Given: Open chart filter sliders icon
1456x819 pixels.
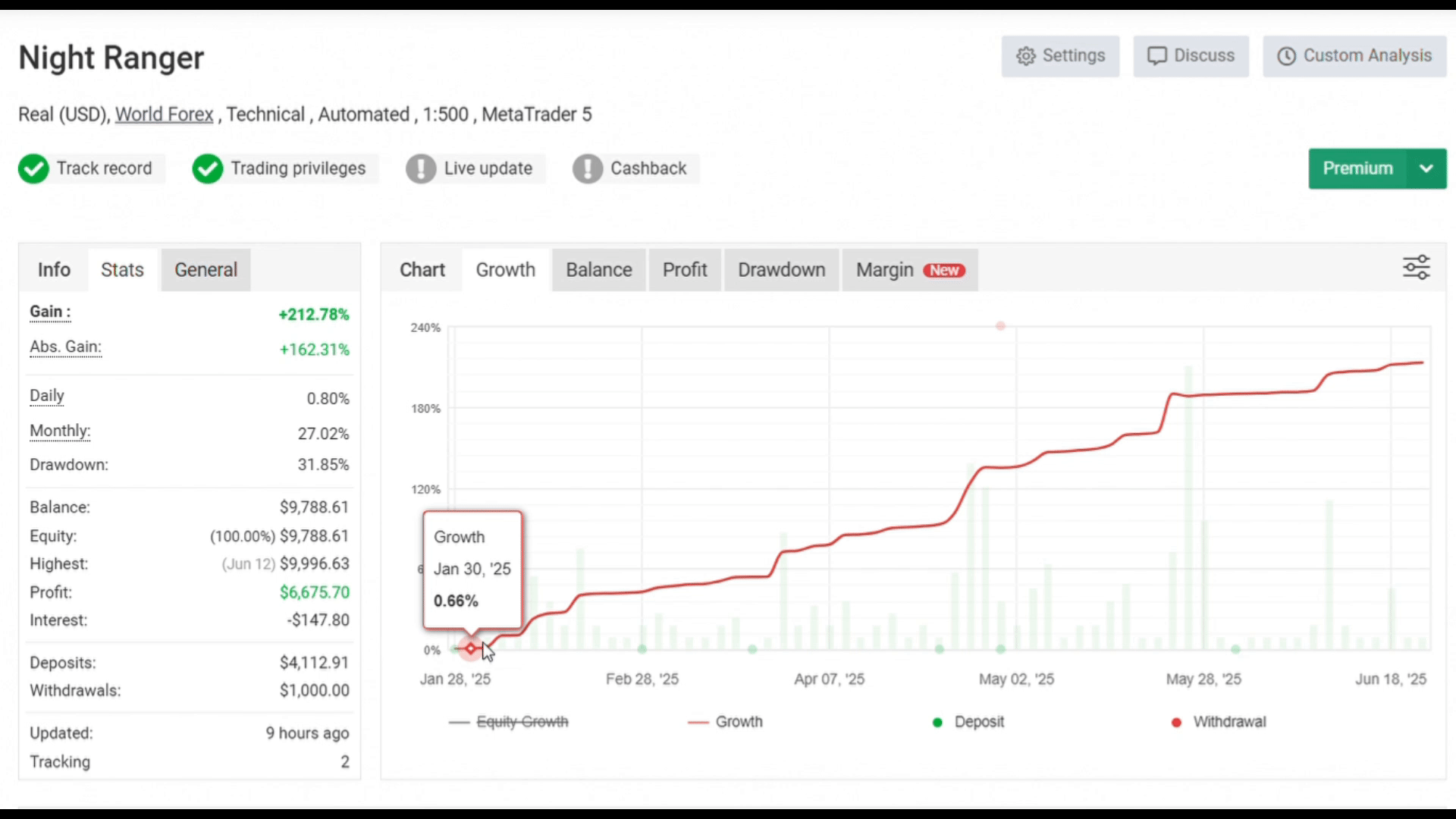Looking at the screenshot, I should tap(1416, 268).
